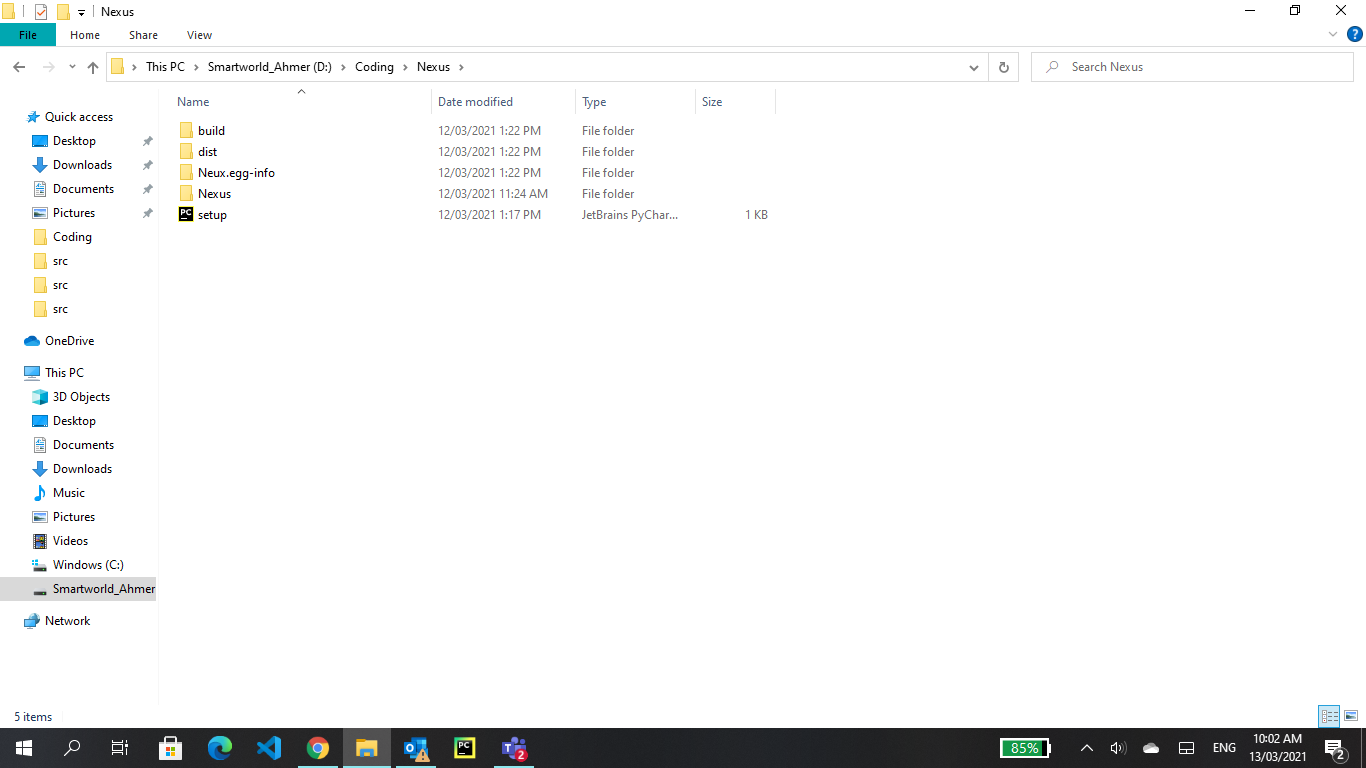Open the File menu
Screen dimensions: 1366x768
[28, 34]
